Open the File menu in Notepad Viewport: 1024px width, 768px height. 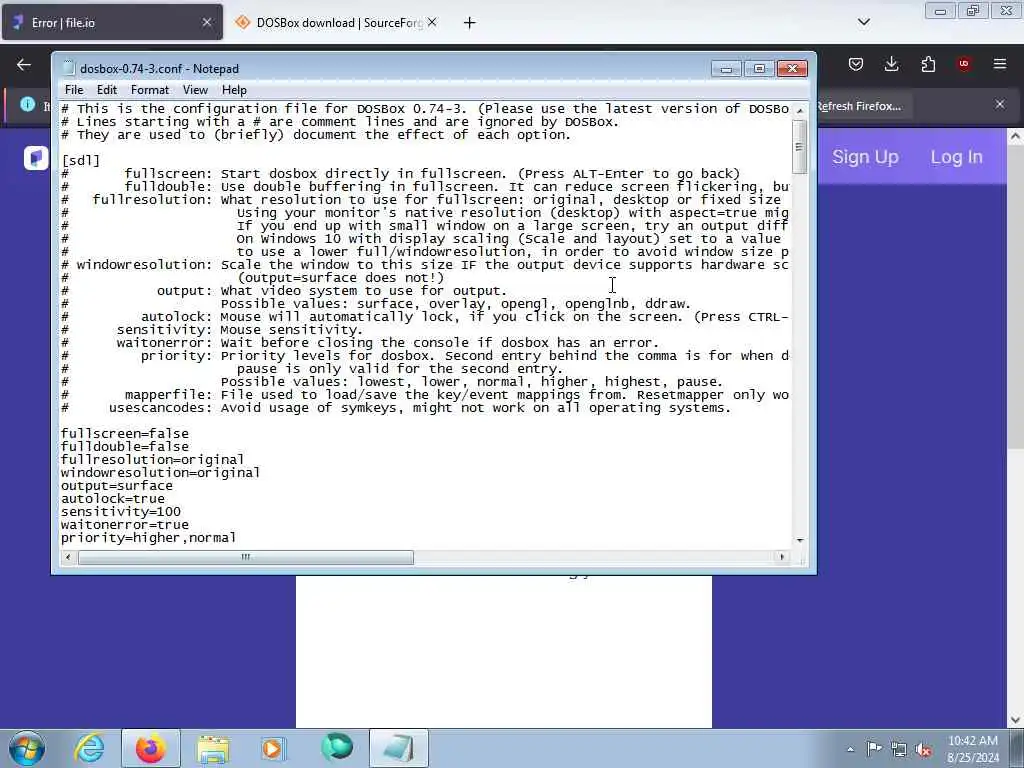pos(74,90)
